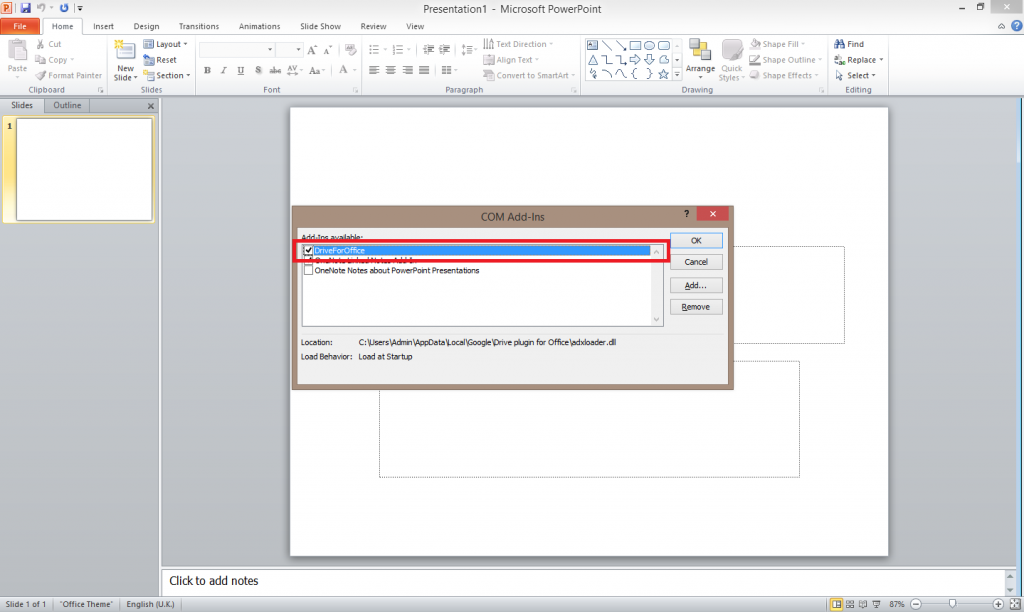Toggle text Shadow
1024x612 pixels.
click(258, 71)
